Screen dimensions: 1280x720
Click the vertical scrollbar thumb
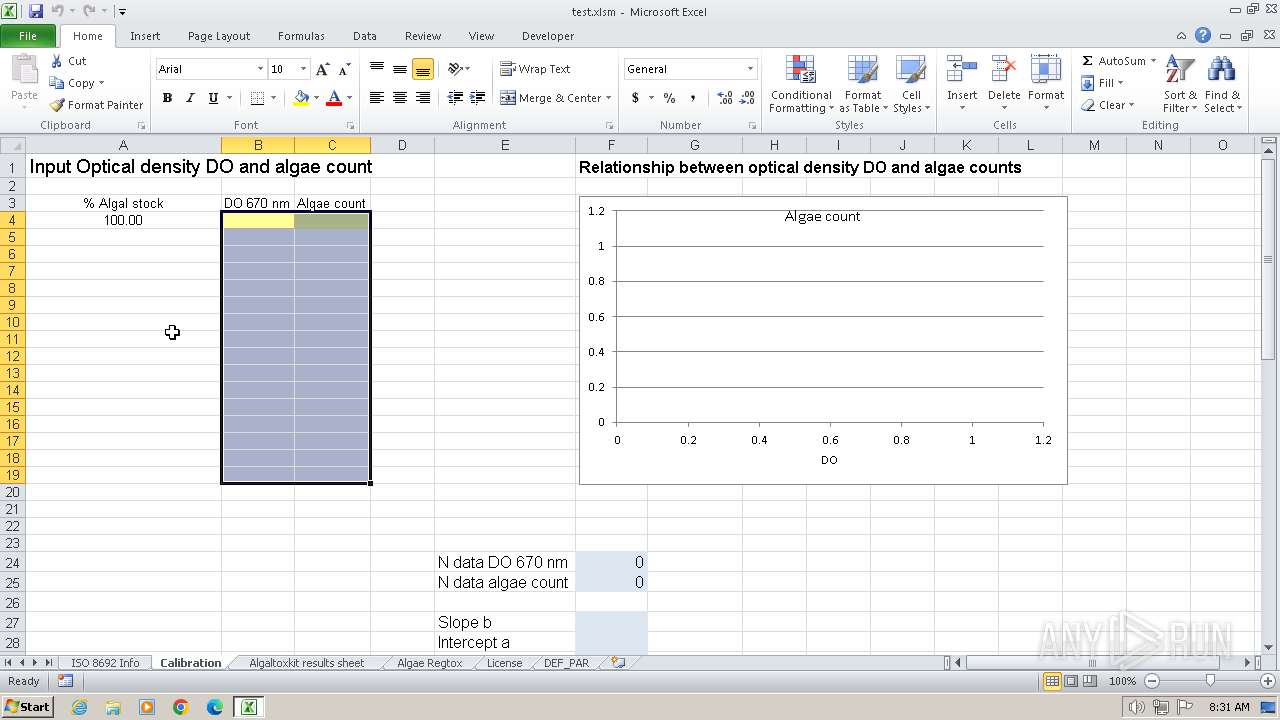1268,258
